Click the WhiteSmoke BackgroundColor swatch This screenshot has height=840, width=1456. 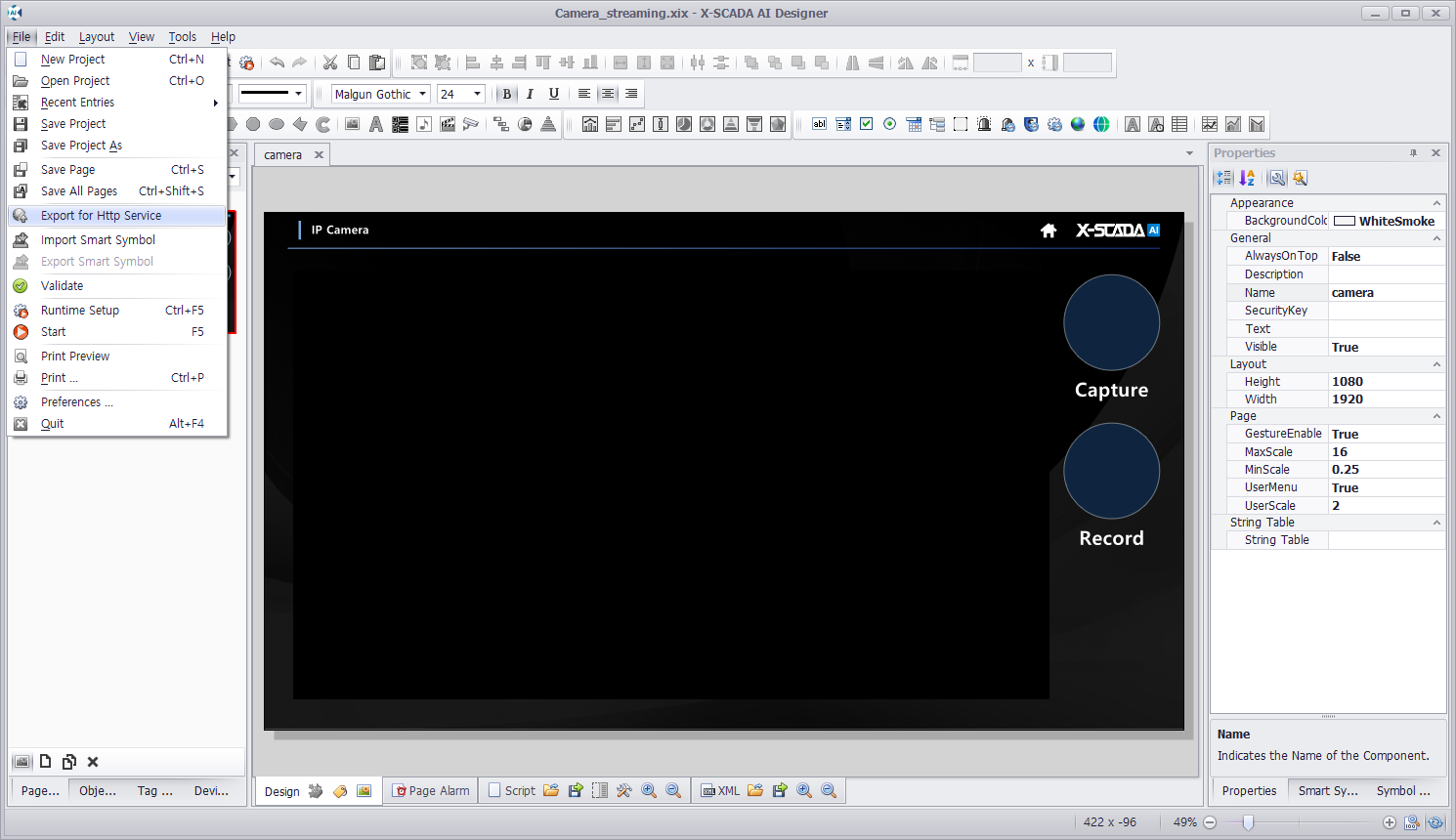(1345, 221)
